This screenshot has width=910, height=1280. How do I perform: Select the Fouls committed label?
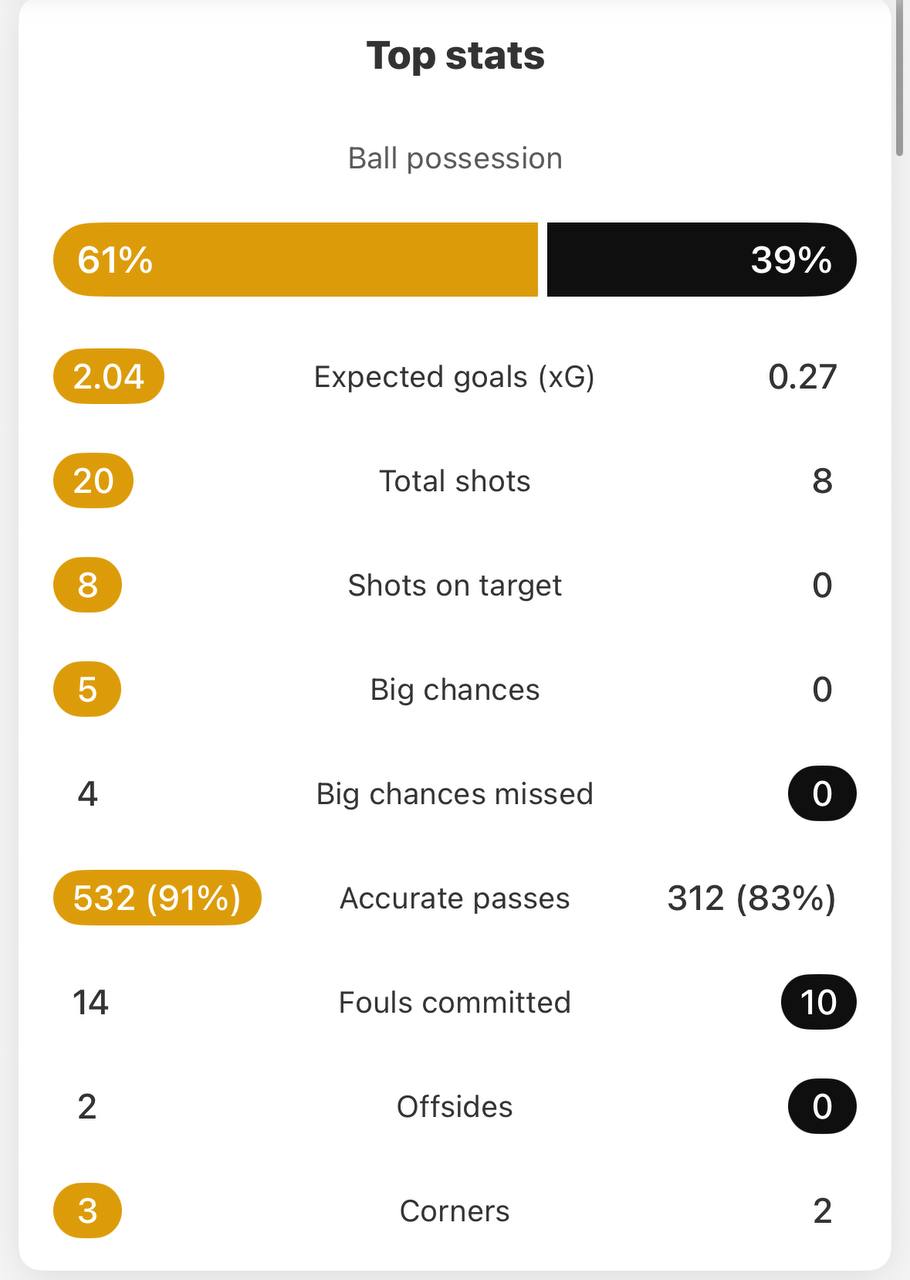(x=455, y=1002)
